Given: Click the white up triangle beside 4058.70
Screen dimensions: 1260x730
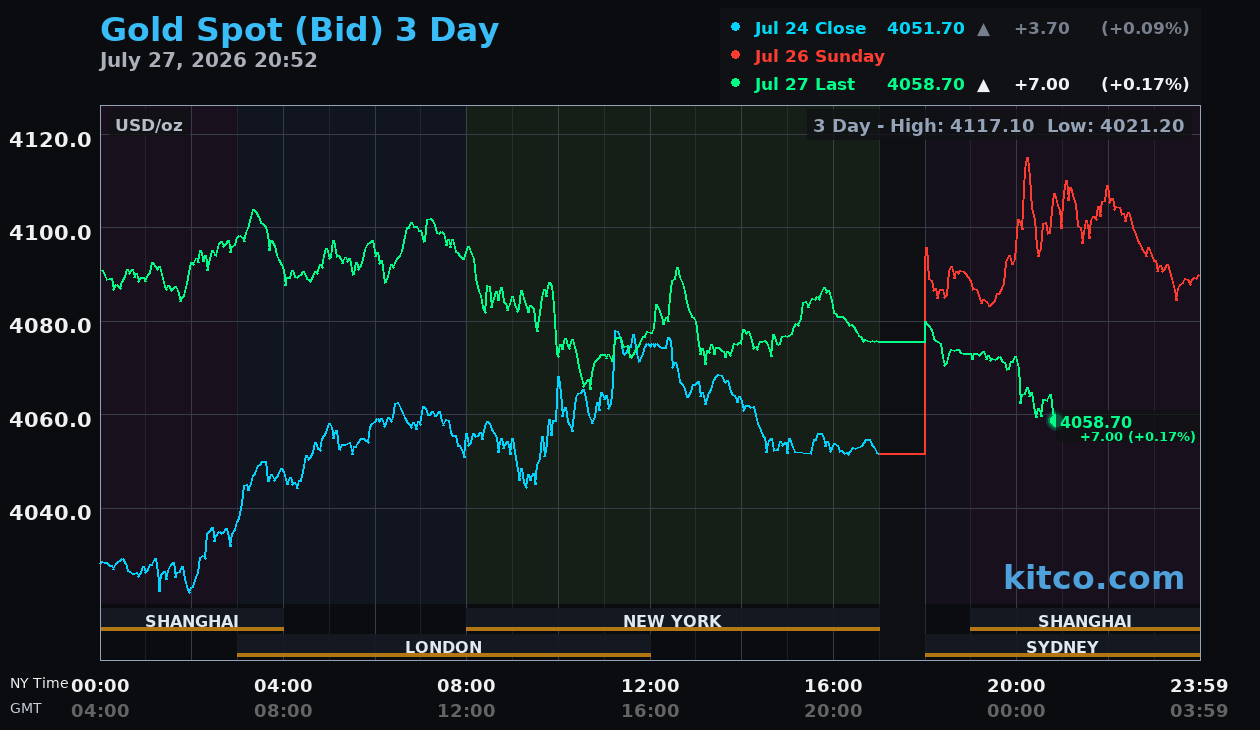Looking at the screenshot, I should coord(984,85).
